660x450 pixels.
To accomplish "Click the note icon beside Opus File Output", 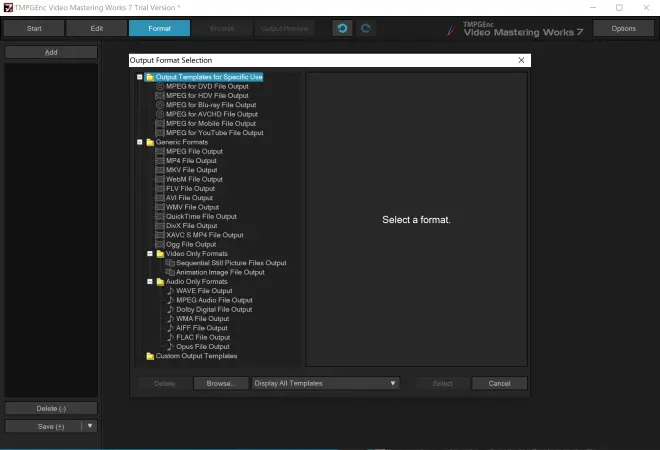I will 170,346.
